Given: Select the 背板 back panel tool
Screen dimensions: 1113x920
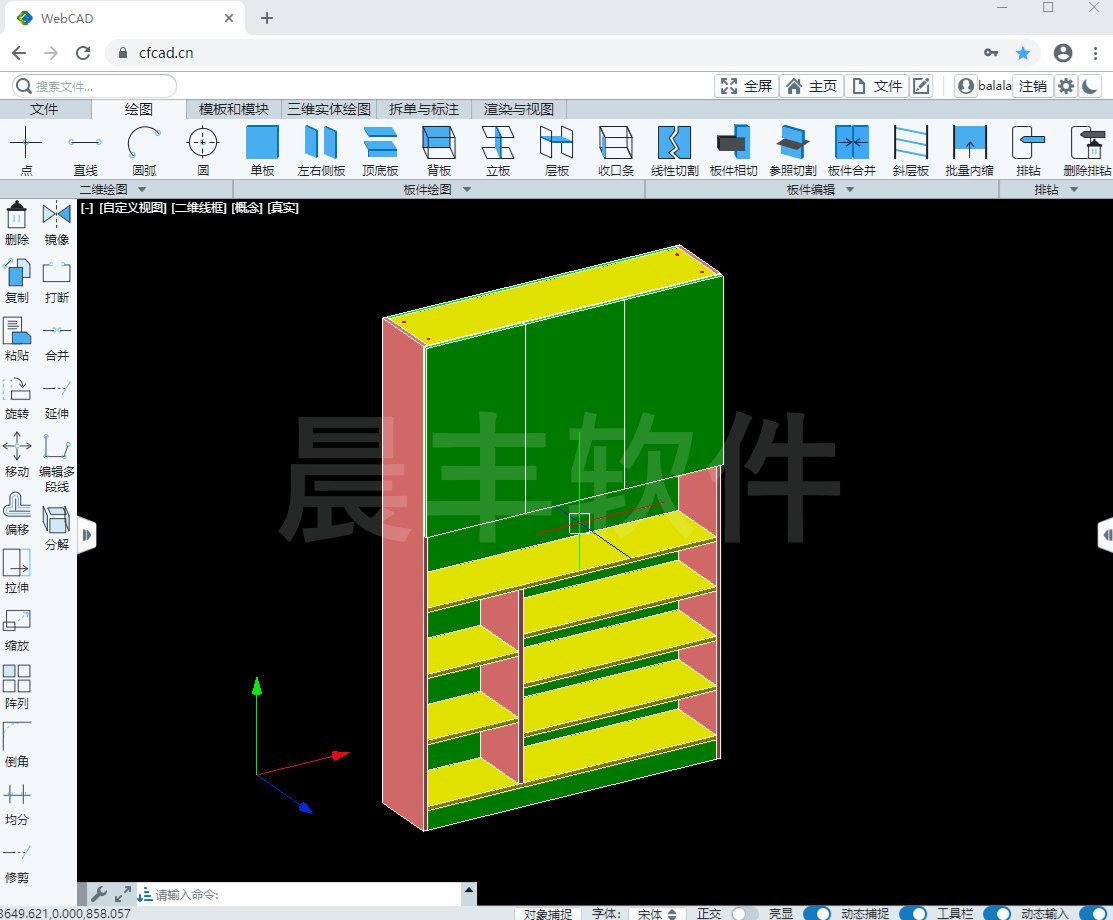Looking at the screenshot, I should coord(439,150).
